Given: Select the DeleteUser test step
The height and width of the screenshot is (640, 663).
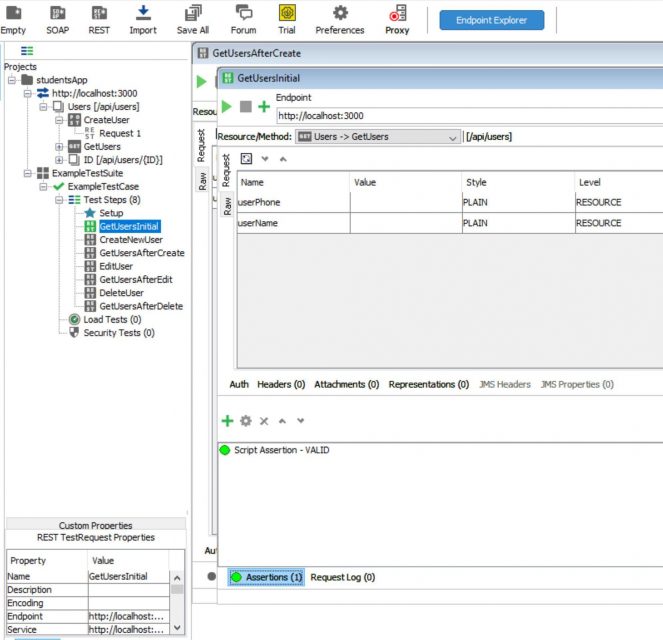Looking at the screenshot, I should pyautogui.click(x=121, y=293).
